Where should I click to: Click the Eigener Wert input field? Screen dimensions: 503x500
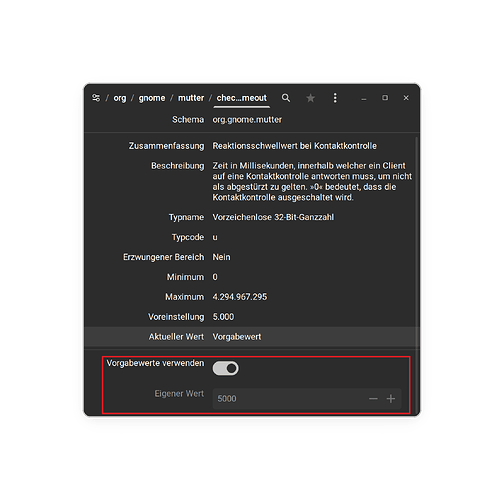pyautogui.click(x=307, y=399)
